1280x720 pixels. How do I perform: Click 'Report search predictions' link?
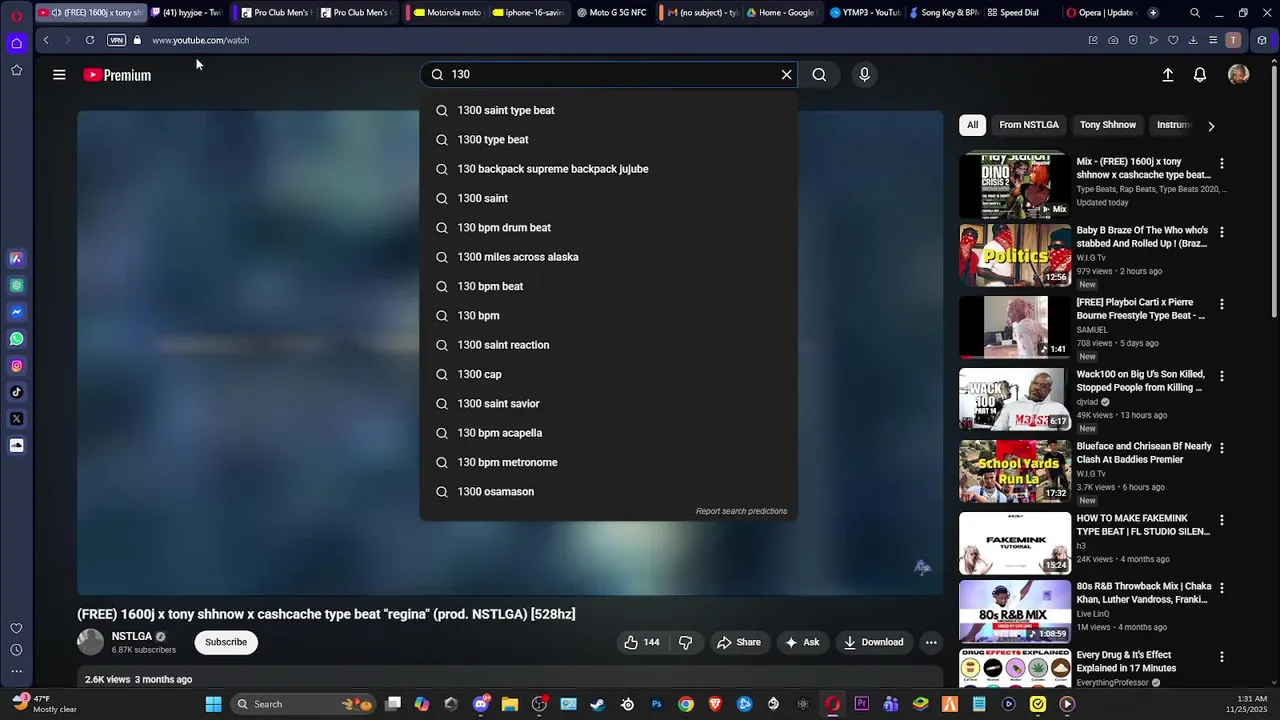pos(741,511)
